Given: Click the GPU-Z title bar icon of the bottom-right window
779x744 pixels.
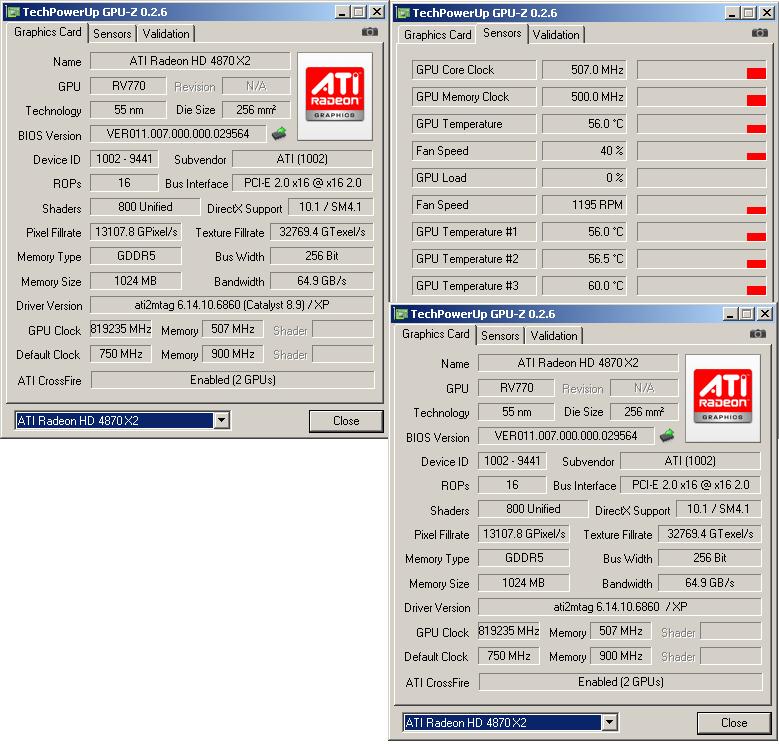Looking at the screenshot, I should tap(401, 314).
